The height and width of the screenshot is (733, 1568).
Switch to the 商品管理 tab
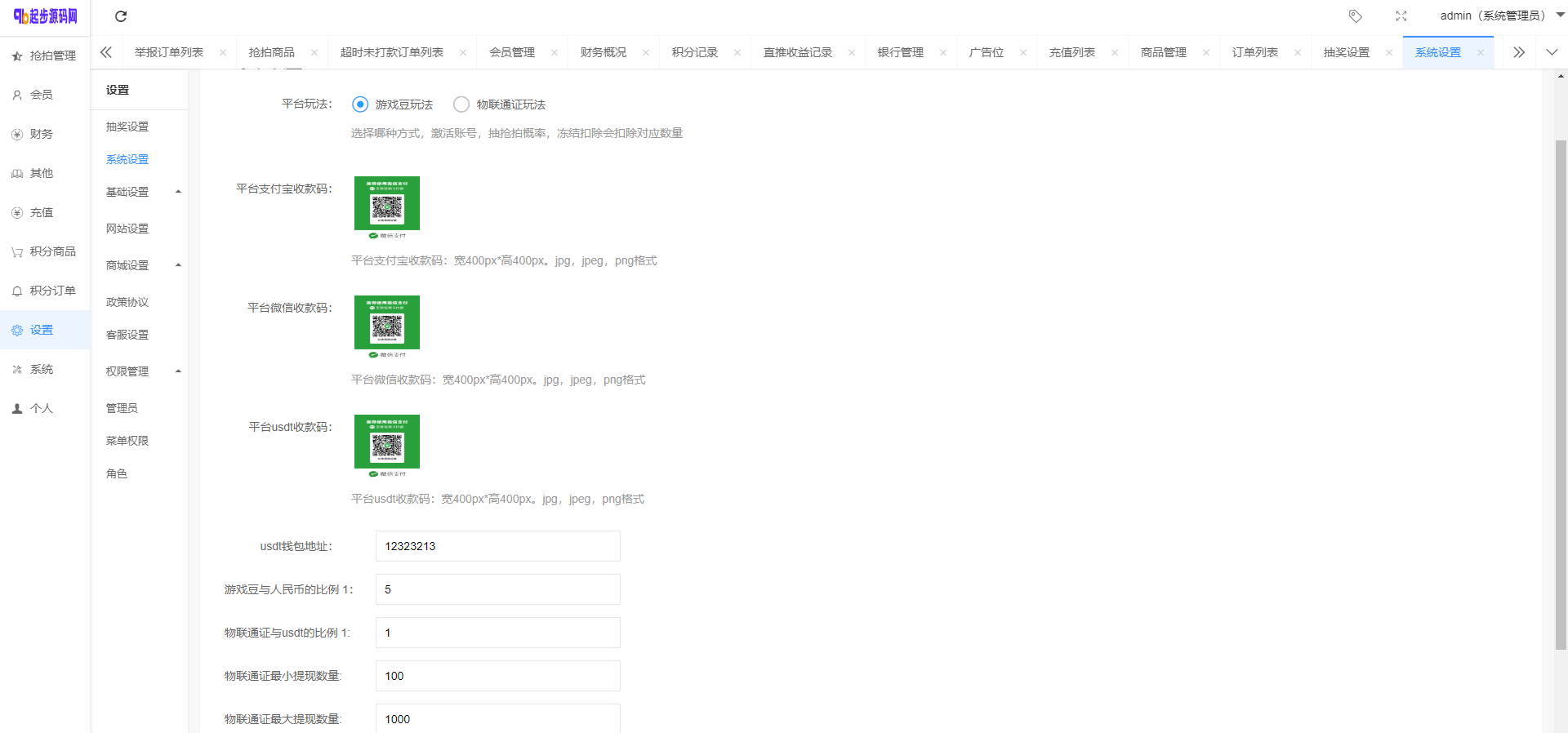click(1164, 52)
